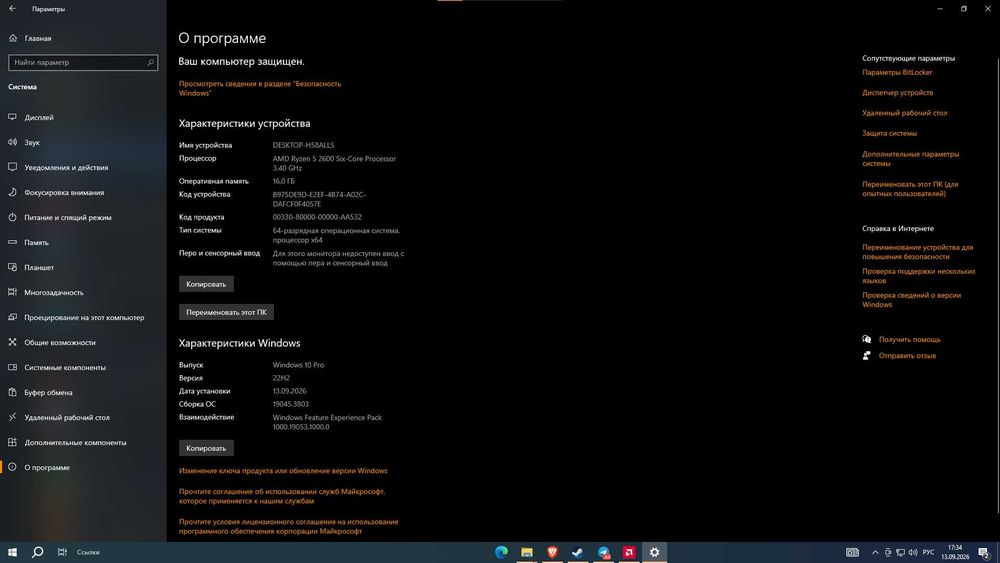1000x563 pixels.
Task: Click Получить помощь link
Action: point(909,339)
